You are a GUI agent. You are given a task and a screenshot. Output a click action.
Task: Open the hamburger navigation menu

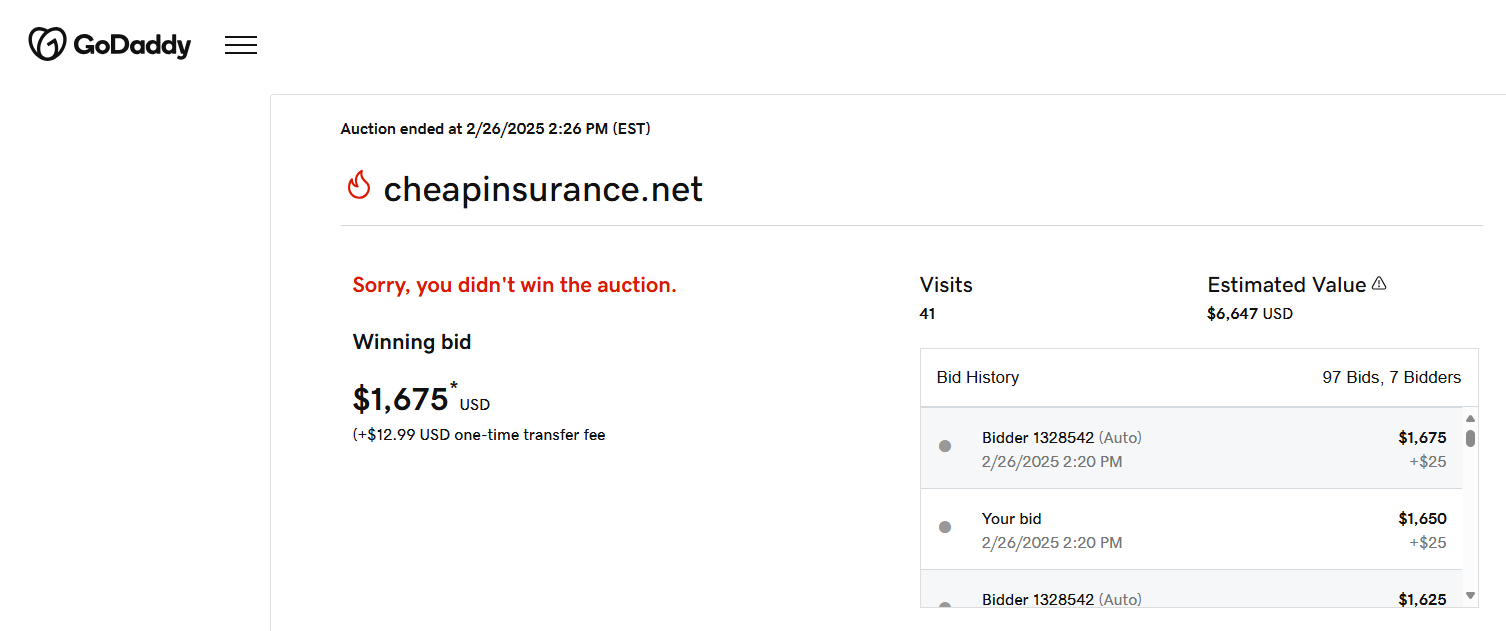coord(241,45)
